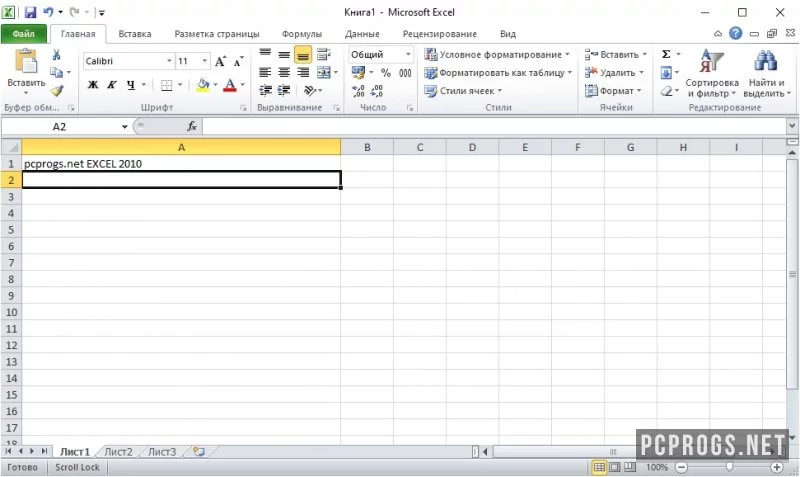Merge and center cells icon
The width and height of the screenshot is (800, 477).
324,72
